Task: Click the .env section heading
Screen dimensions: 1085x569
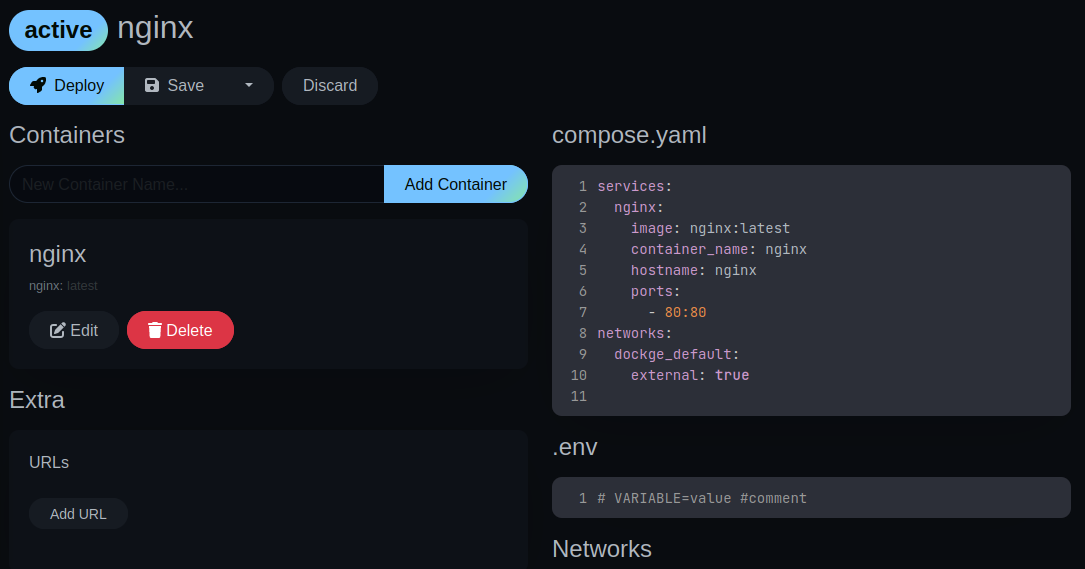Action: (x=574, y=447)
